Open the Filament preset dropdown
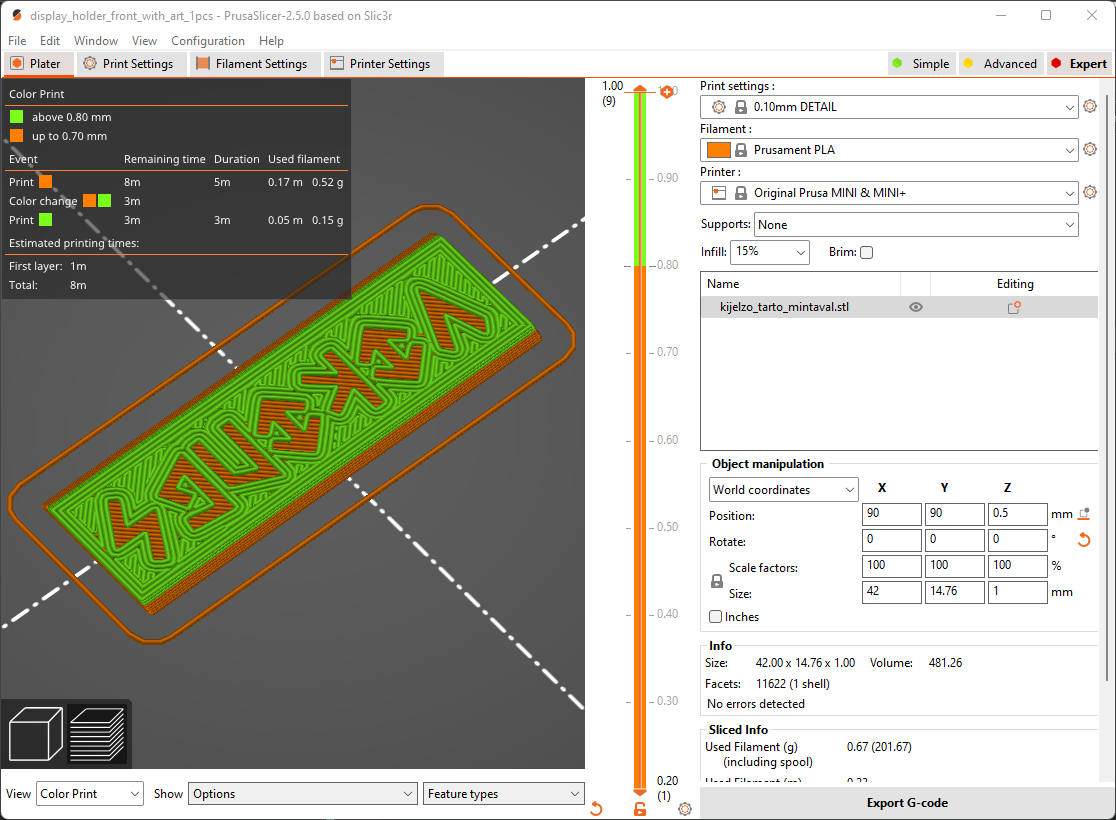Screen dimensions: 1116x820 (889, 150)
